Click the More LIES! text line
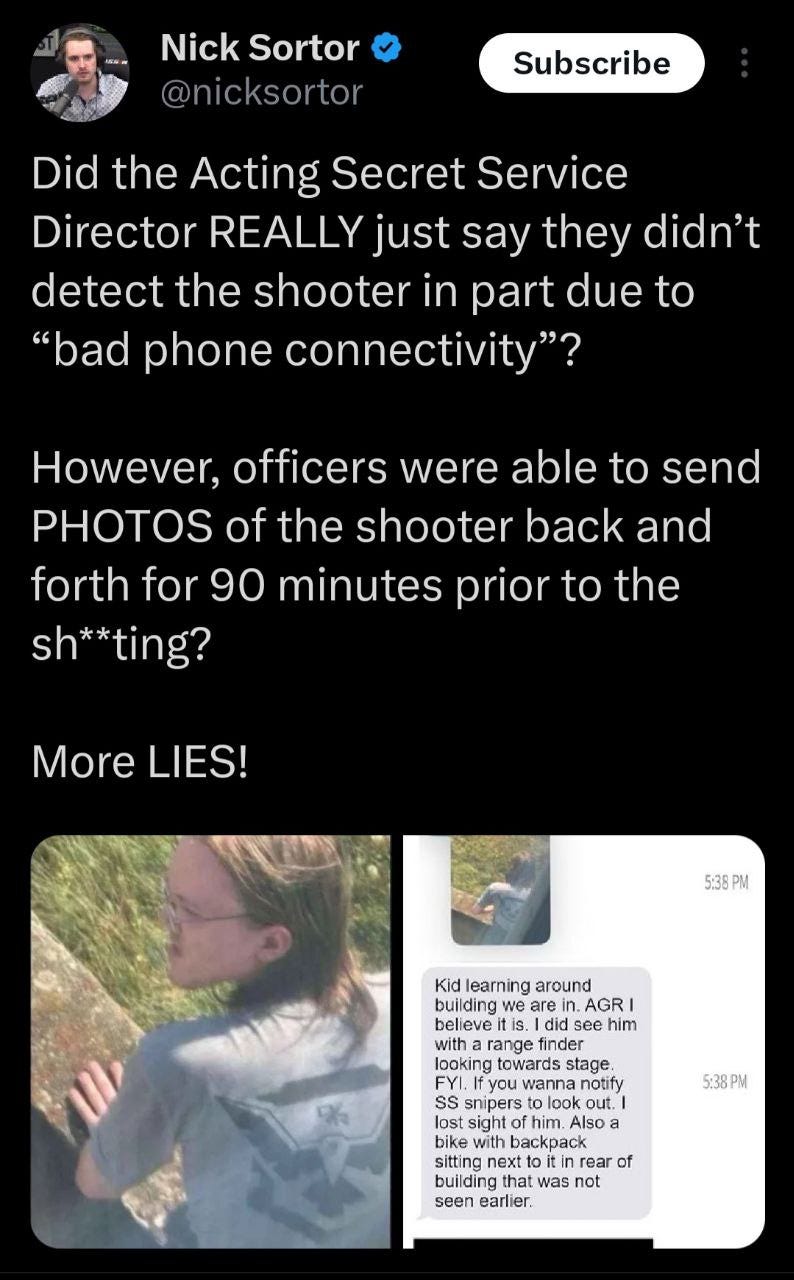 pos(139,761)
